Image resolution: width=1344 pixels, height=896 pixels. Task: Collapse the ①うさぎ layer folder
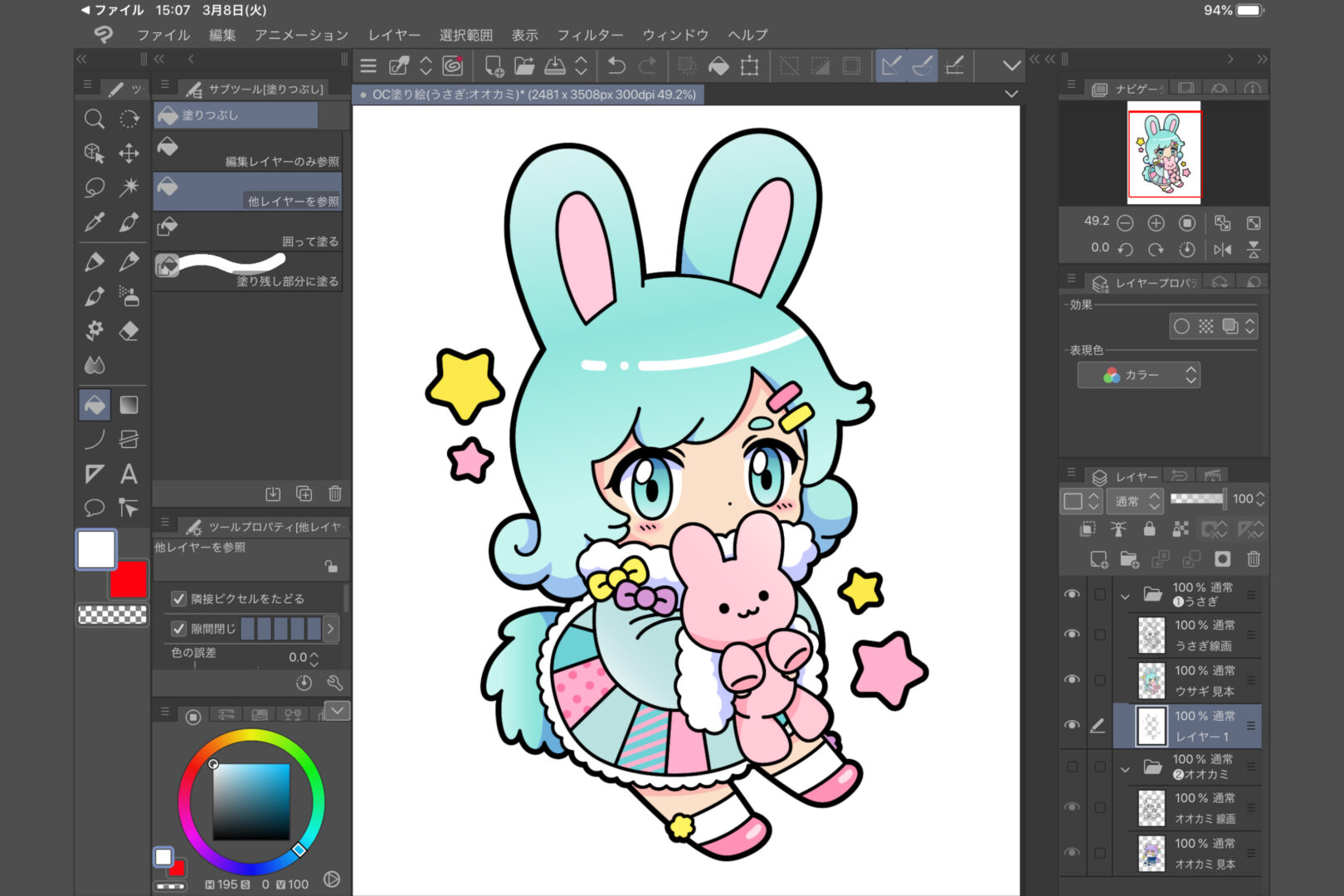click(x=1126, y=595)
